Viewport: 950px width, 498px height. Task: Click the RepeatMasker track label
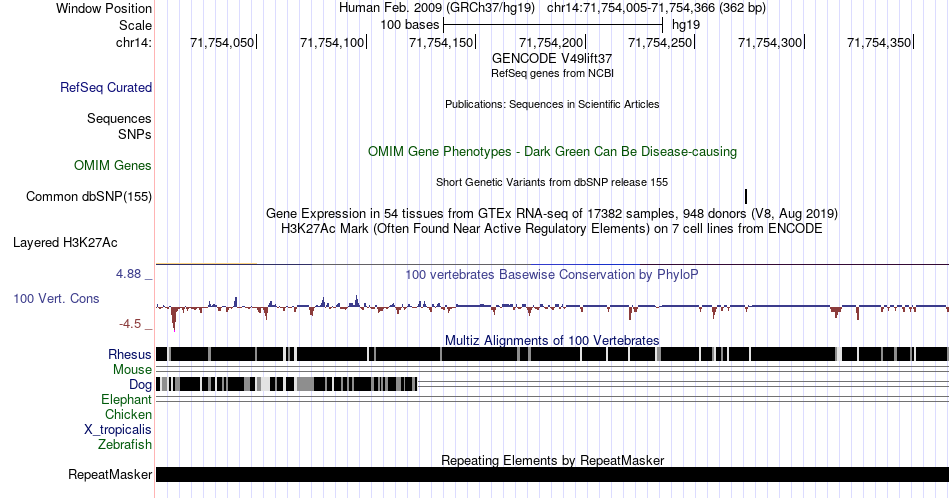coord(110,474)
